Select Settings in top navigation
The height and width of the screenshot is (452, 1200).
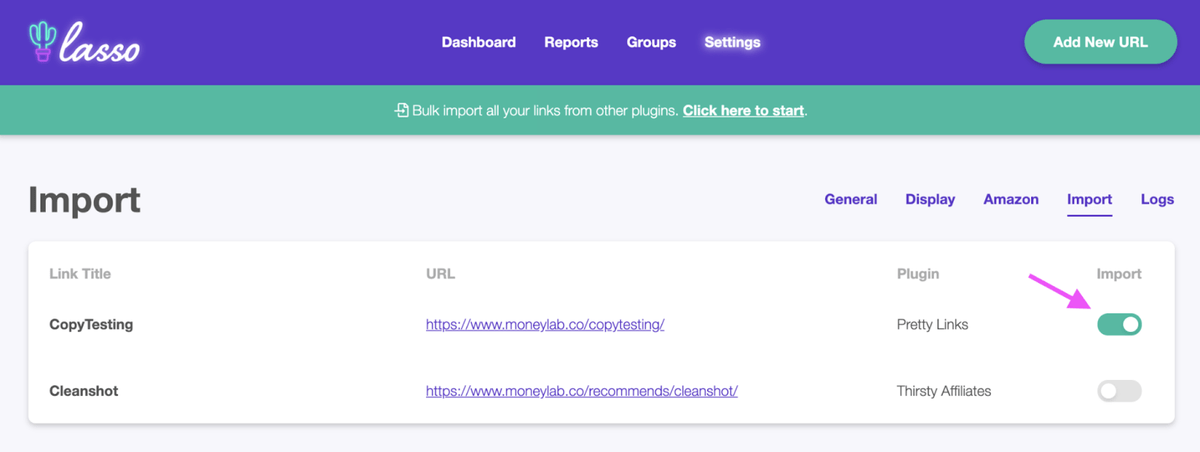tap(732, 42)
